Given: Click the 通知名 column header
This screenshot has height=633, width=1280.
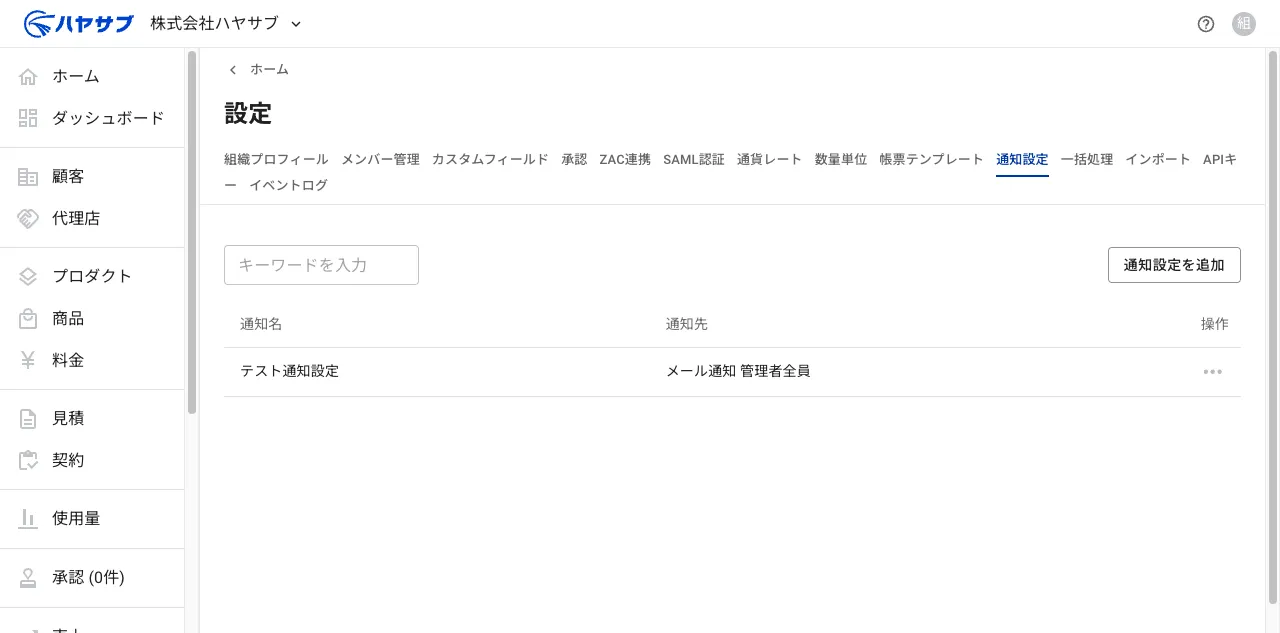Looking at the screenshot, I should pyautogui.click(x=261, y=324).
